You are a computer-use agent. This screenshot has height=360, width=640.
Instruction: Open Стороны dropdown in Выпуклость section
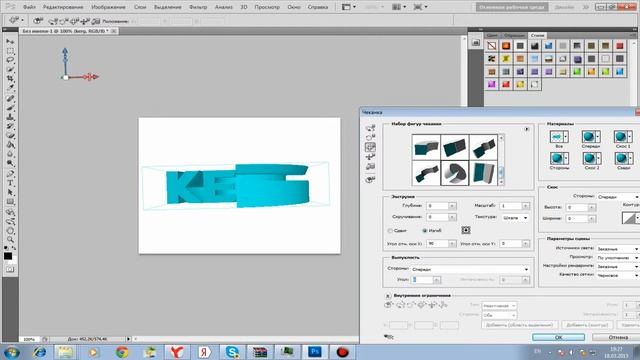click(470, 269)
